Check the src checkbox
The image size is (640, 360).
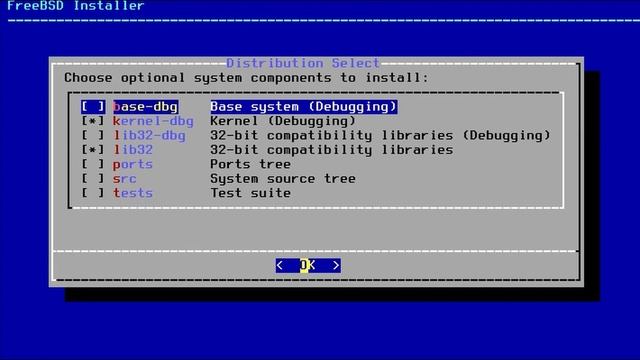(93, 179)
